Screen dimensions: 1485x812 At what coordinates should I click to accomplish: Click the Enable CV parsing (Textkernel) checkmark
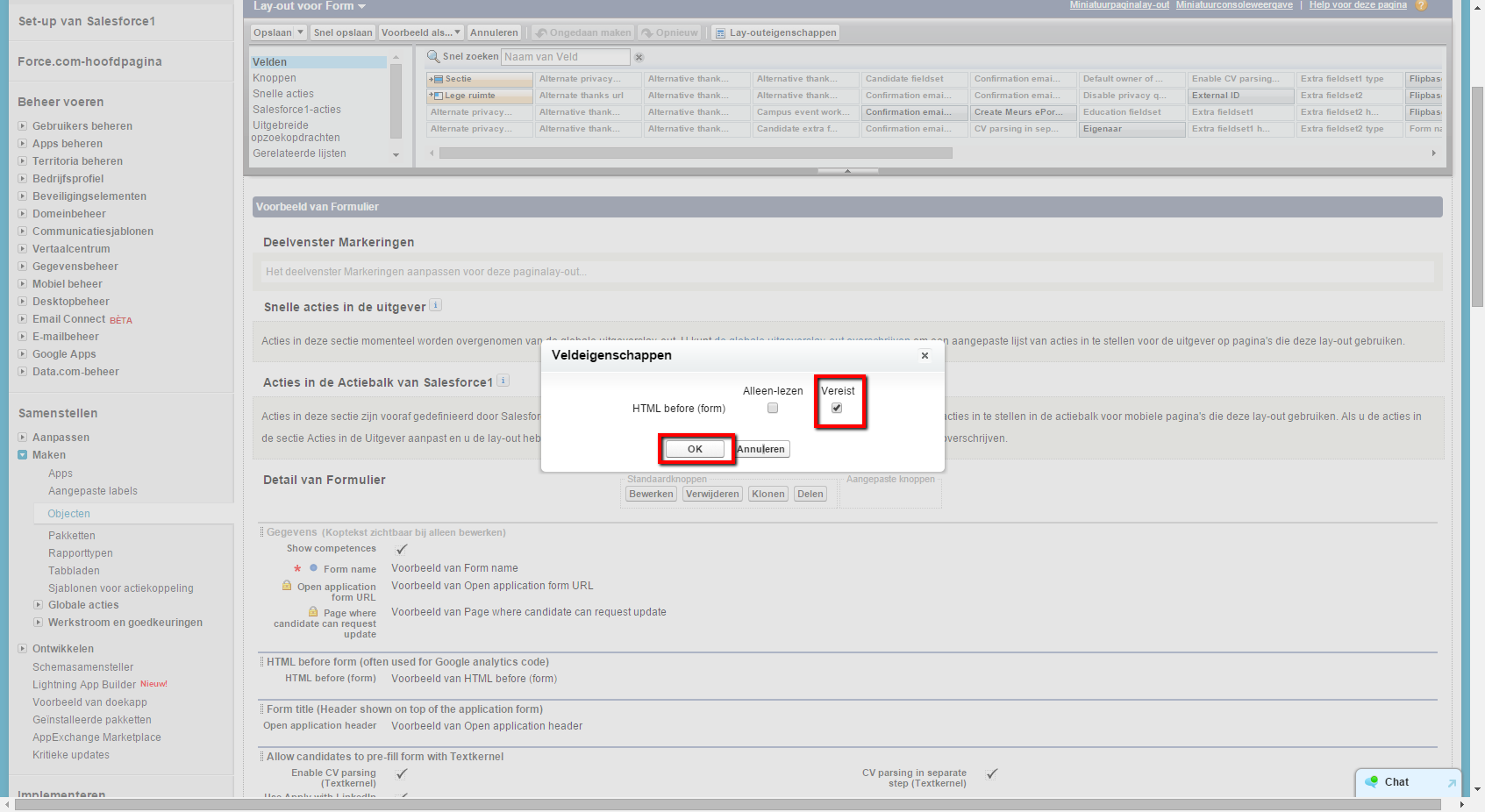402,773
